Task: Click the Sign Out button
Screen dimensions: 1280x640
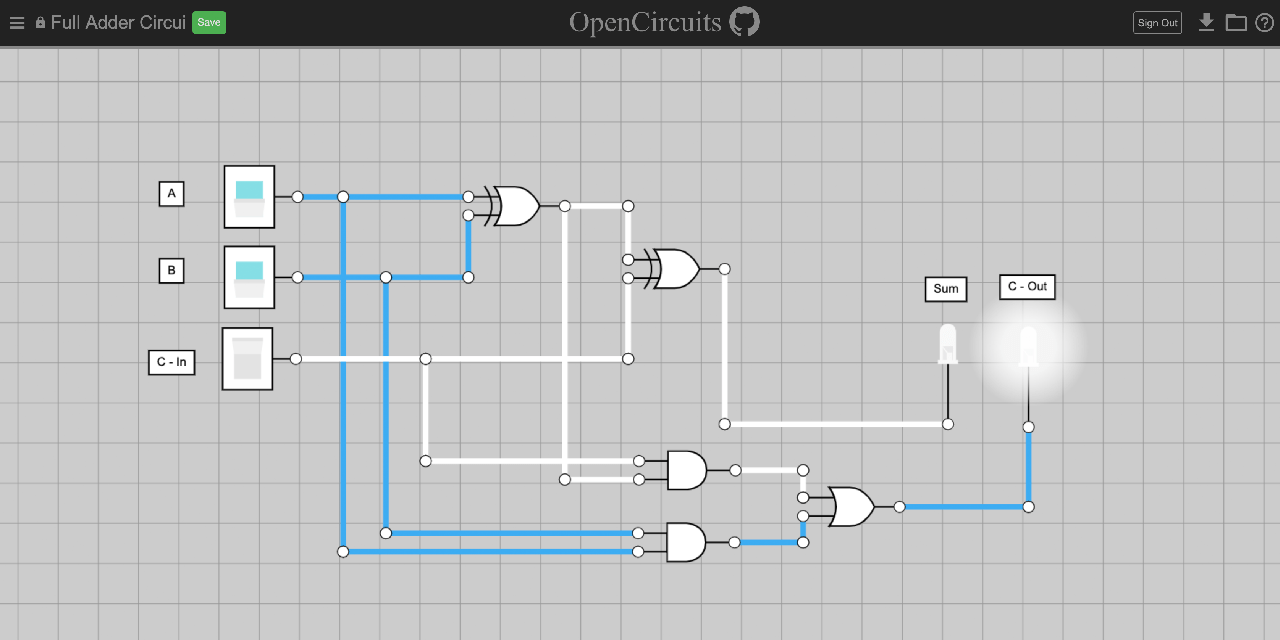Action: pyautogui.click(x=1157, y=21)
